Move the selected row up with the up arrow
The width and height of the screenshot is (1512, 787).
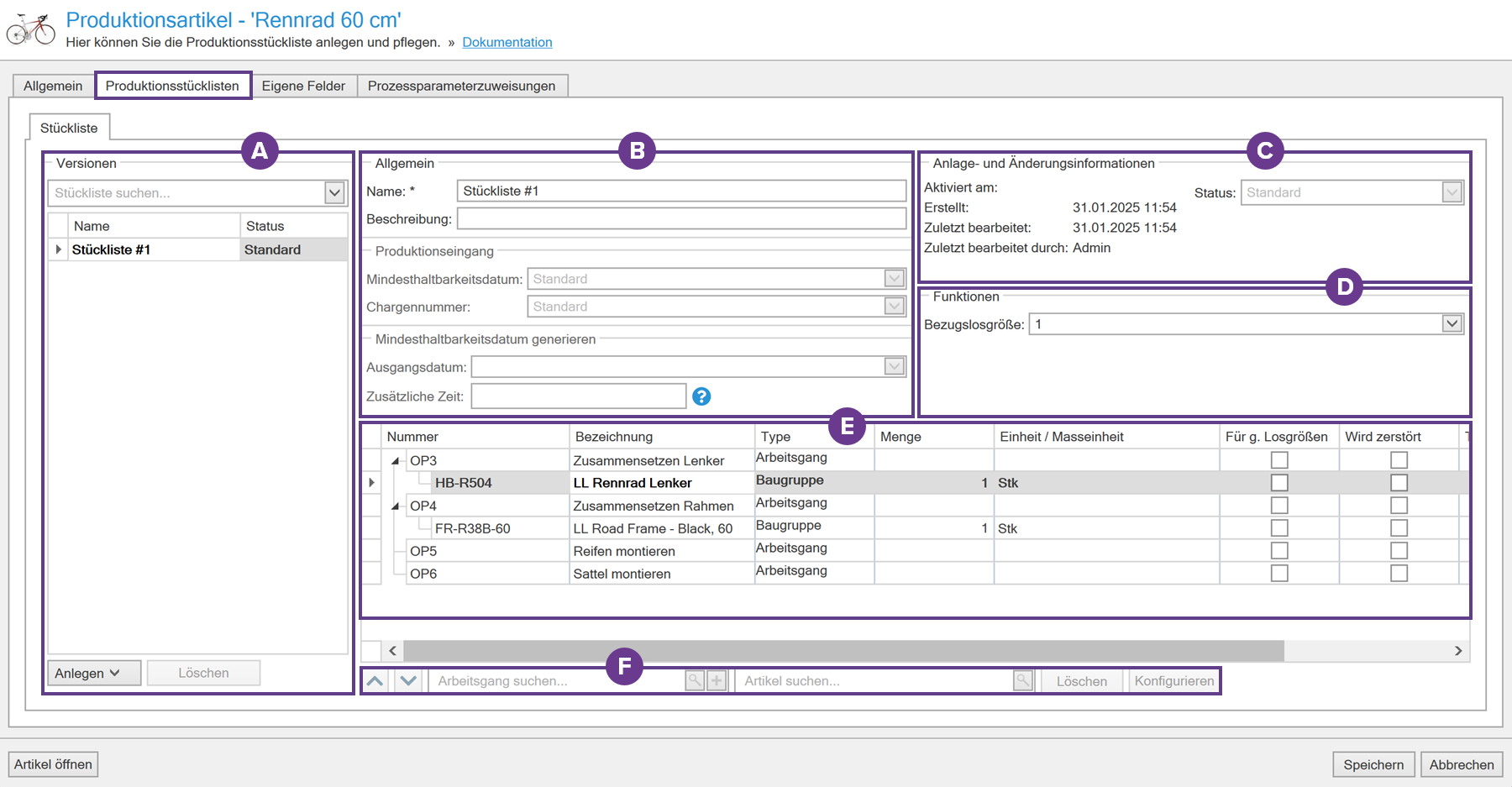tap(375, 681)
